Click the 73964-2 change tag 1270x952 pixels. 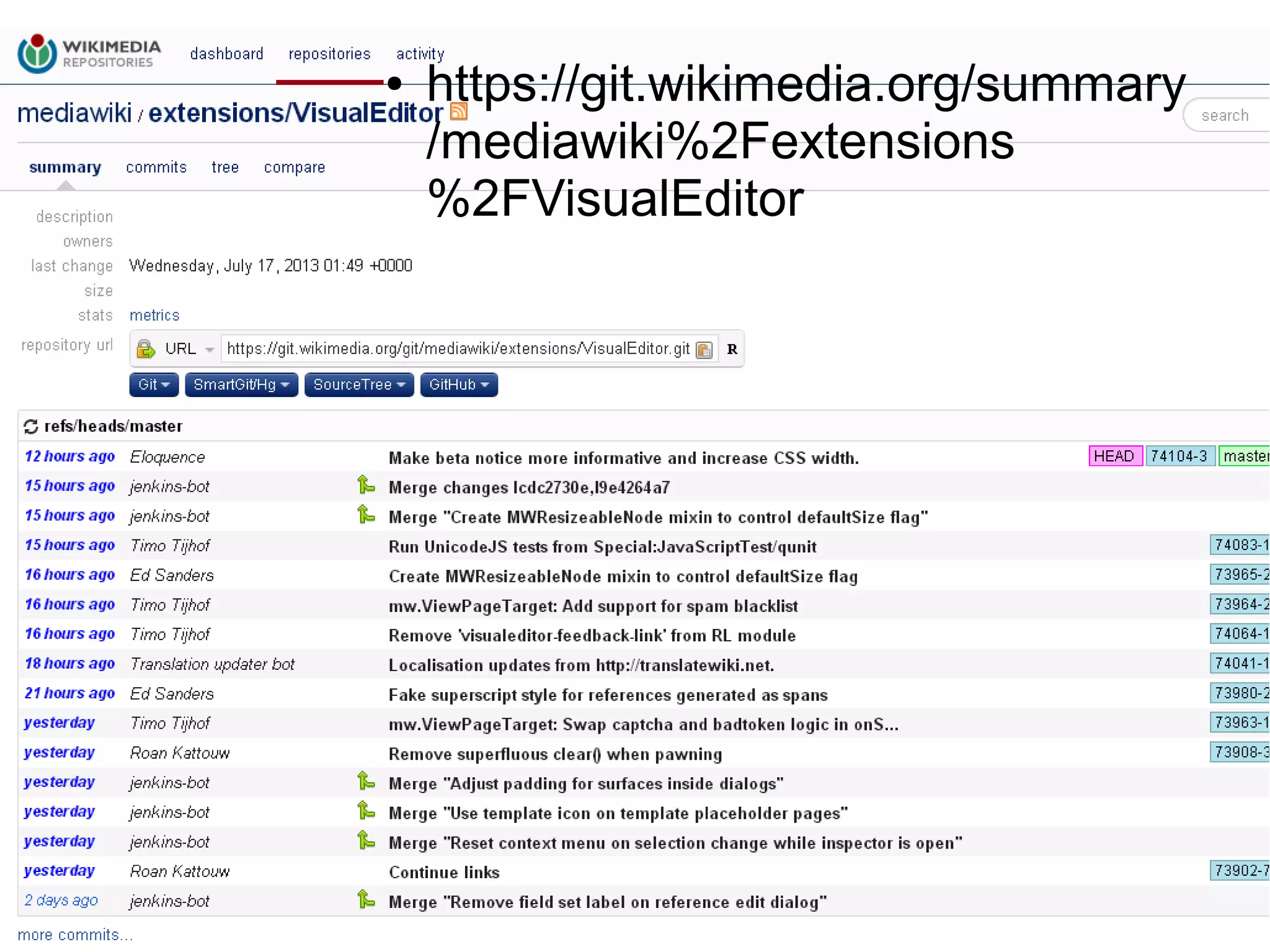point(1240,605)
